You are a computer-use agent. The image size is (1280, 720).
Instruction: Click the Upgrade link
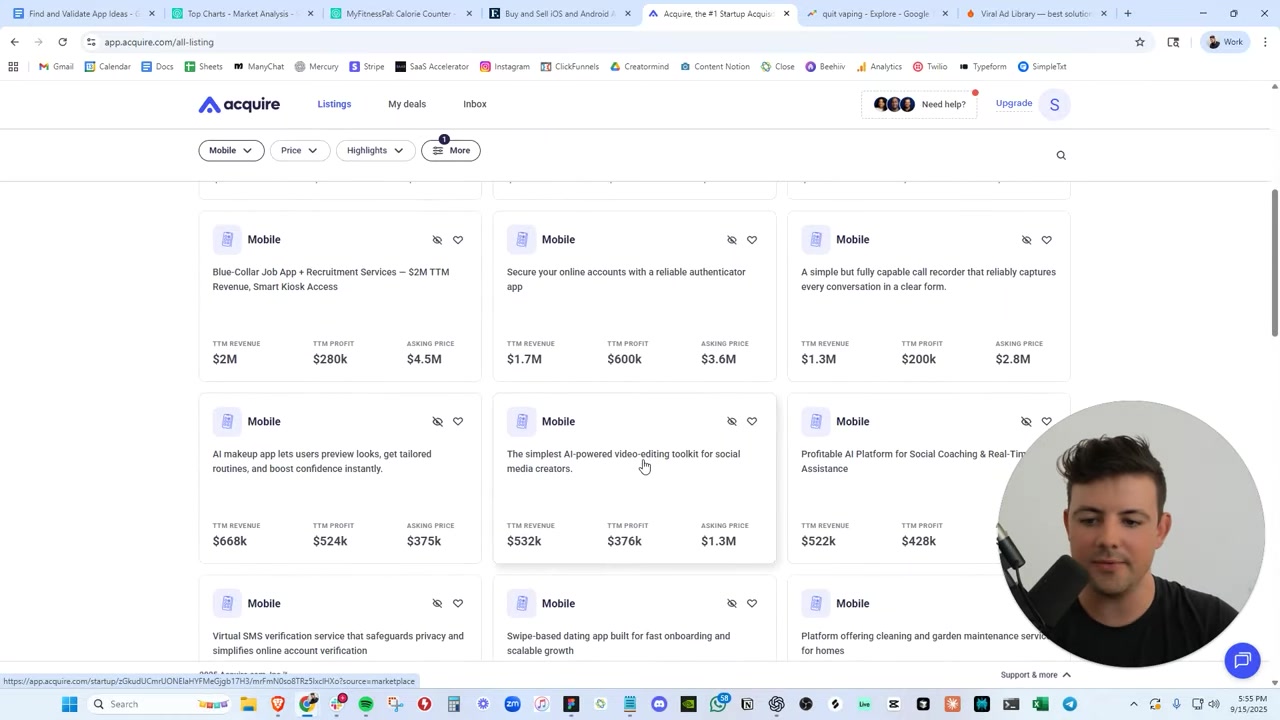1013,103
